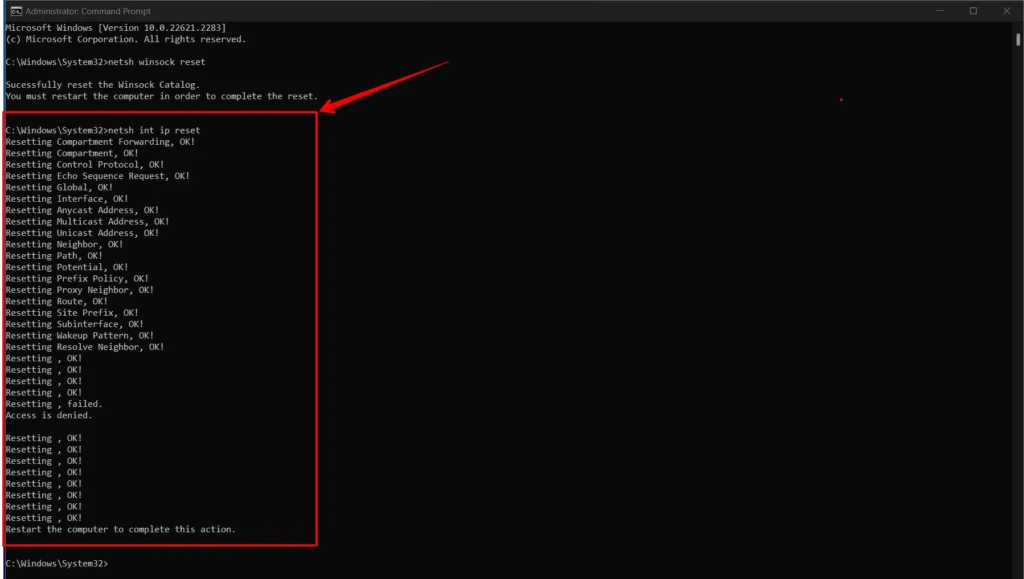The height and width of the screenshot is (579, 1024).
Task: Click 'Resetting Subinterface, OK!' line
Action: [x=74, y=324]
